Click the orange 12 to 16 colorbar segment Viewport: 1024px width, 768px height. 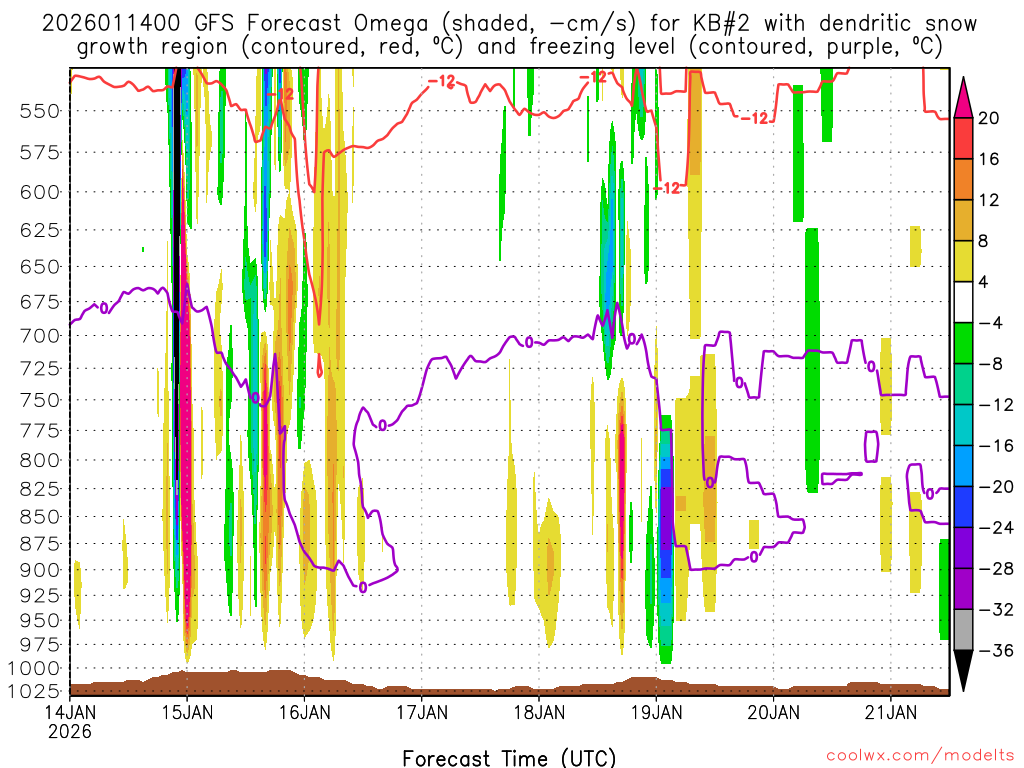(x=963, y=180)
